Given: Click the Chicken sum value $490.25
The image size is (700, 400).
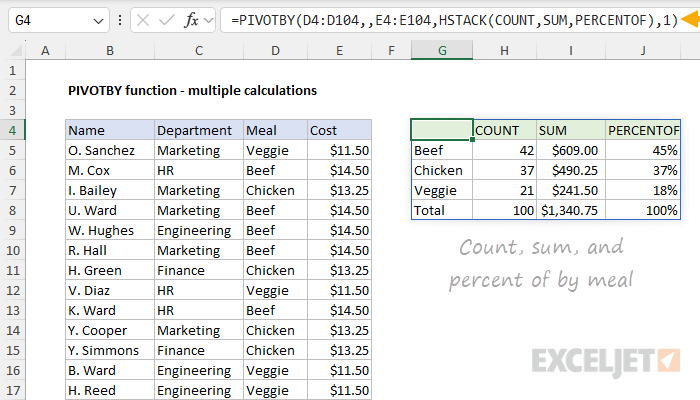Looking at the screenshot, I should pos(571,171).
